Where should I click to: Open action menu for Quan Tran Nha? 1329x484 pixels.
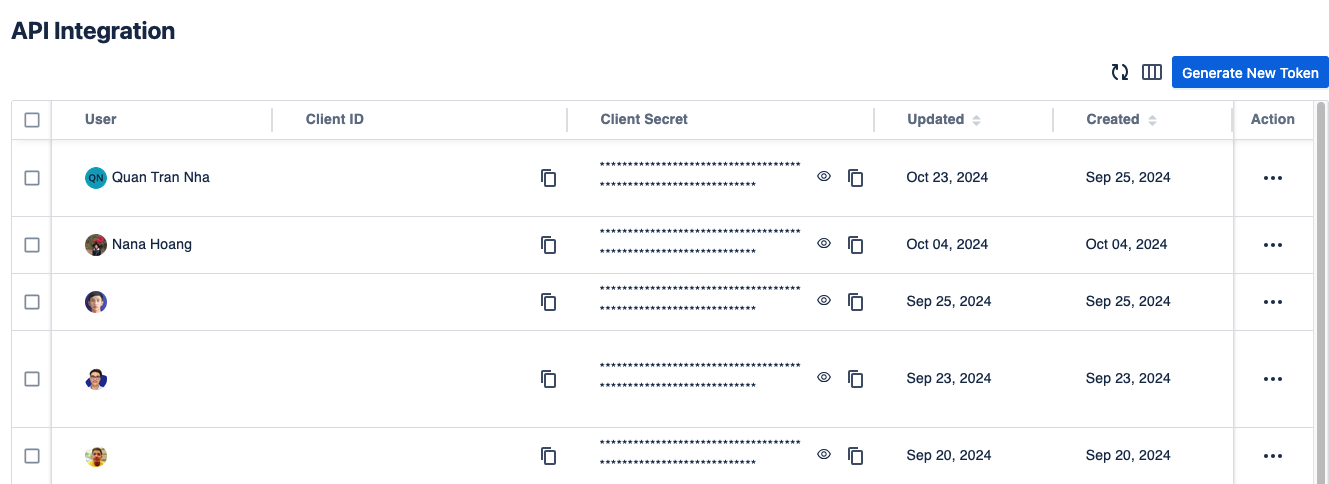(1272, 178)
